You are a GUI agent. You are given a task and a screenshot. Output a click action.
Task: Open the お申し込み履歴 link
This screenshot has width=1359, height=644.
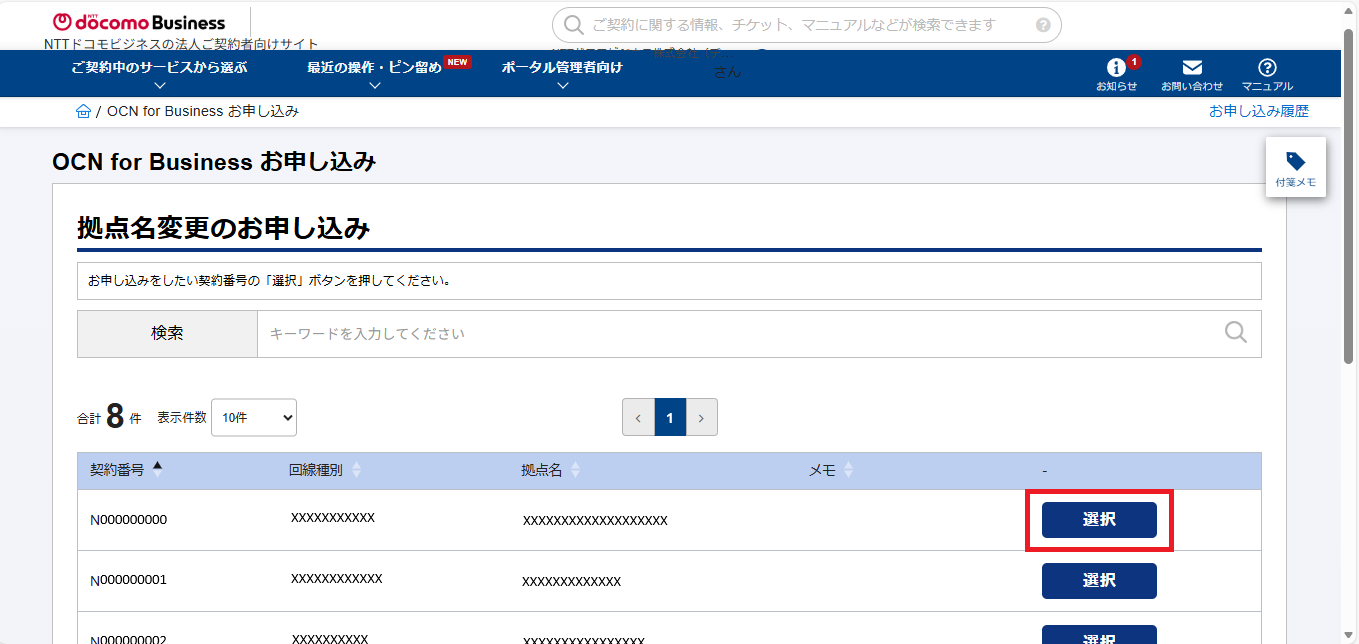pyautogui.click(x=1258, y=111)
